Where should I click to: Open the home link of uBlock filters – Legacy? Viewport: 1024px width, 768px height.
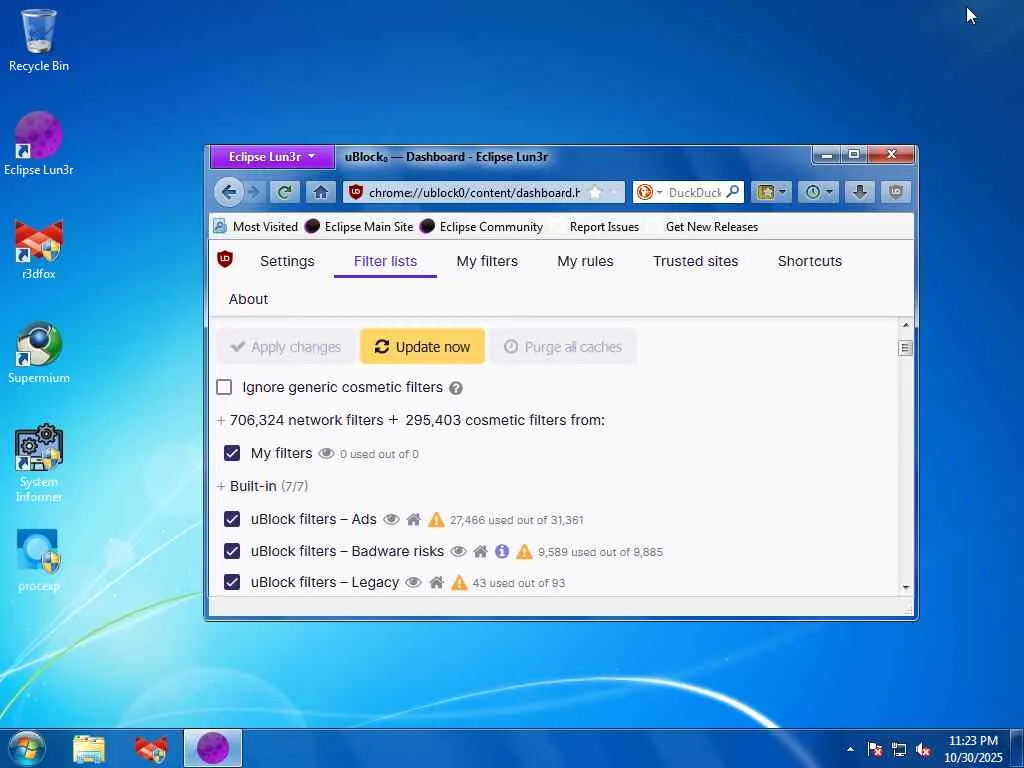[x=437, y=583]
